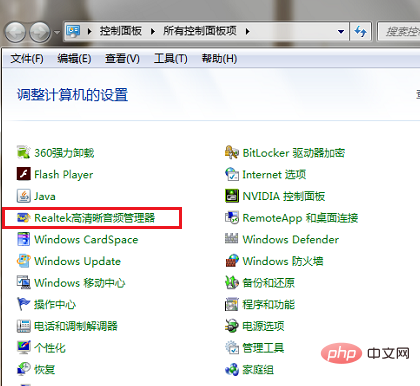The height and width of the screenshot is (386, 420).
Task: Open 程序和功能 link text
Action: tap(269, 304)
